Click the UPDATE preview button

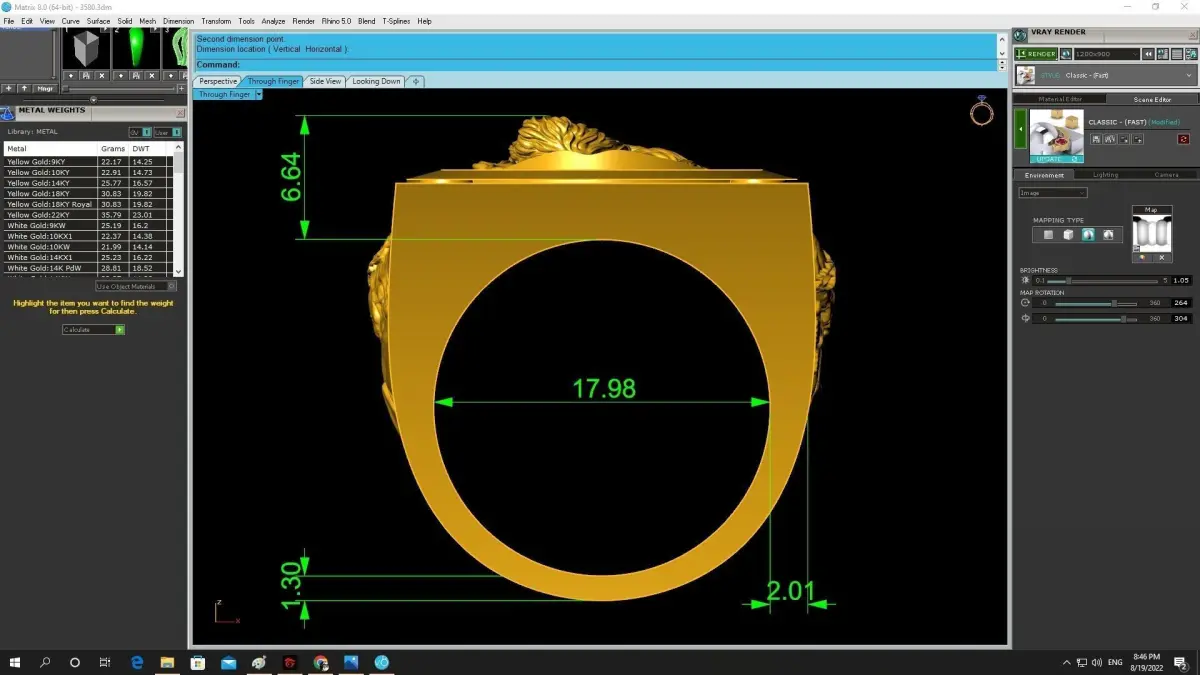(1056, 159)
